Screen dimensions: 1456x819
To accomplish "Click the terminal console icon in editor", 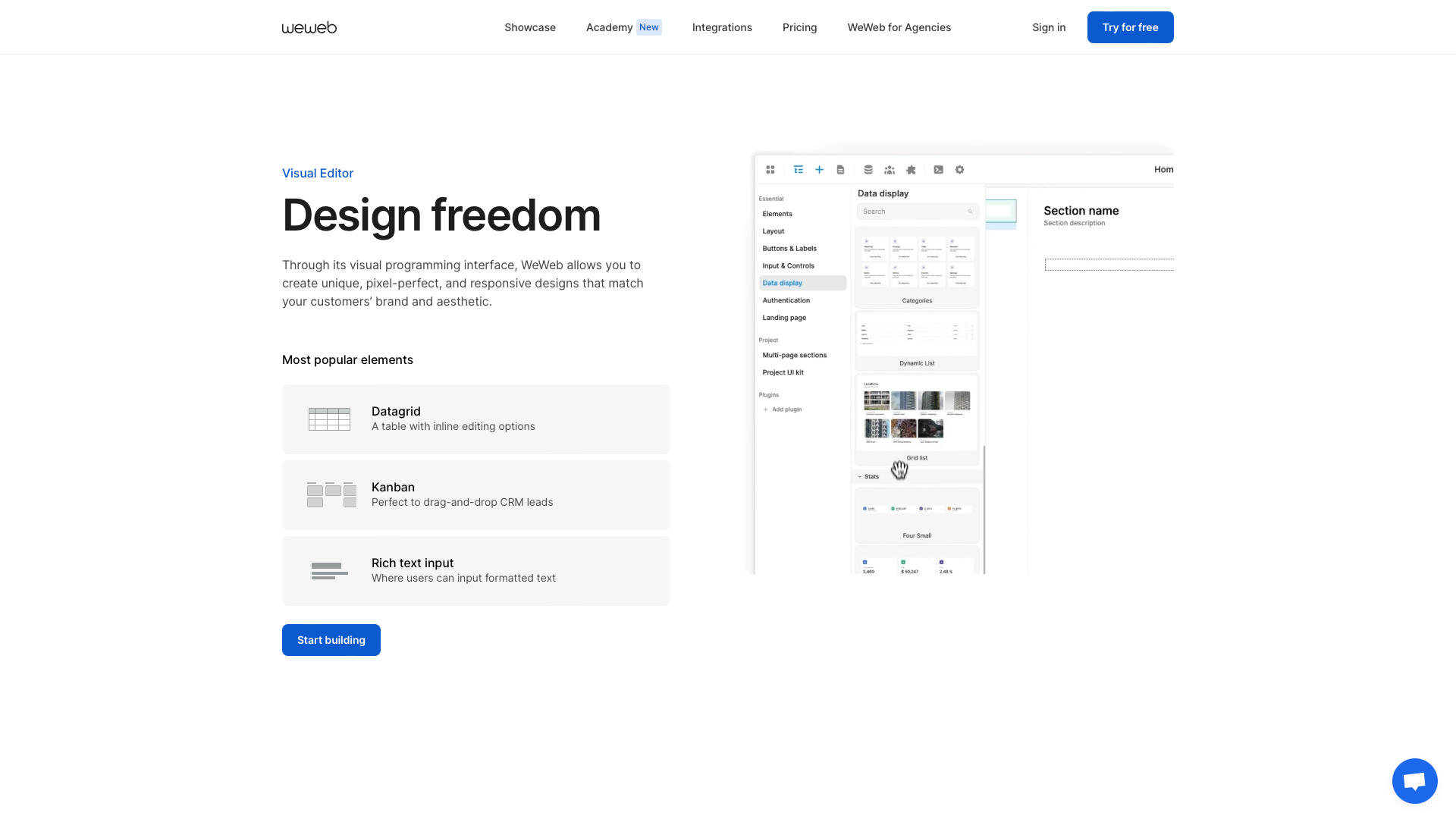I will tap(939, 170).
